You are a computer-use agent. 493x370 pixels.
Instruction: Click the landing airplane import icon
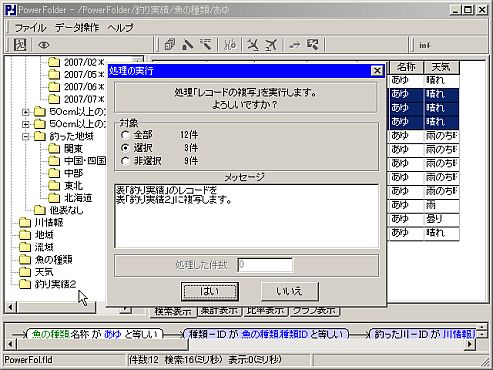[253, 45]
